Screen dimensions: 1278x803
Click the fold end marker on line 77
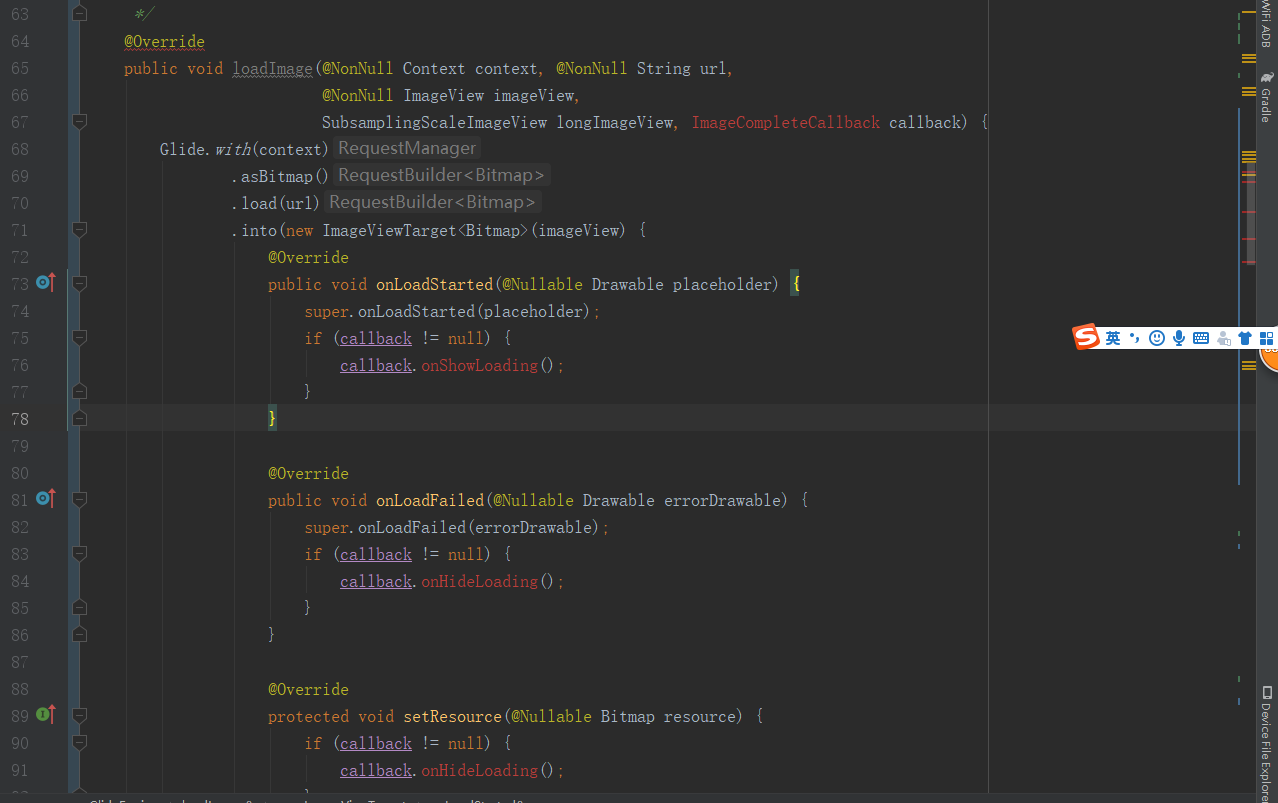click(x=80, y=392)
